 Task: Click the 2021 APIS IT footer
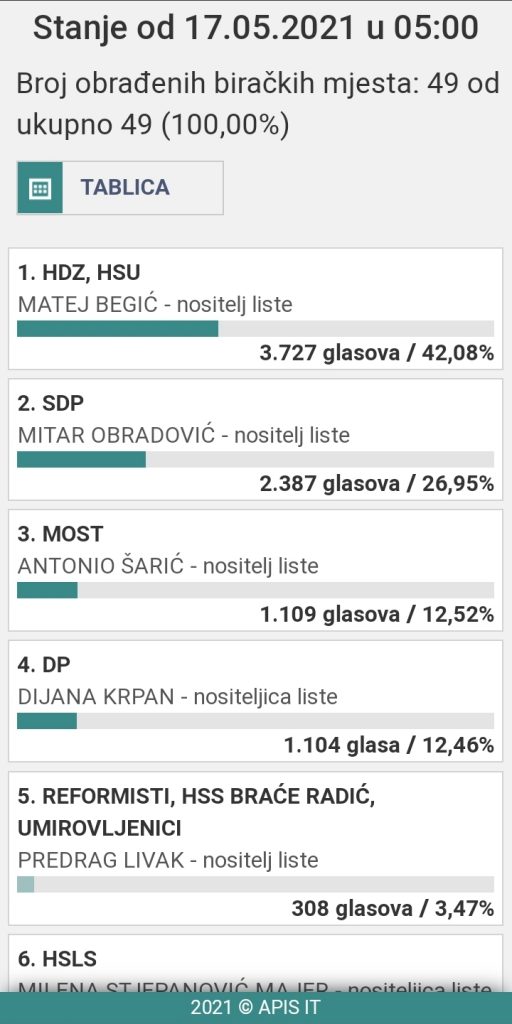click(256, 1008)
